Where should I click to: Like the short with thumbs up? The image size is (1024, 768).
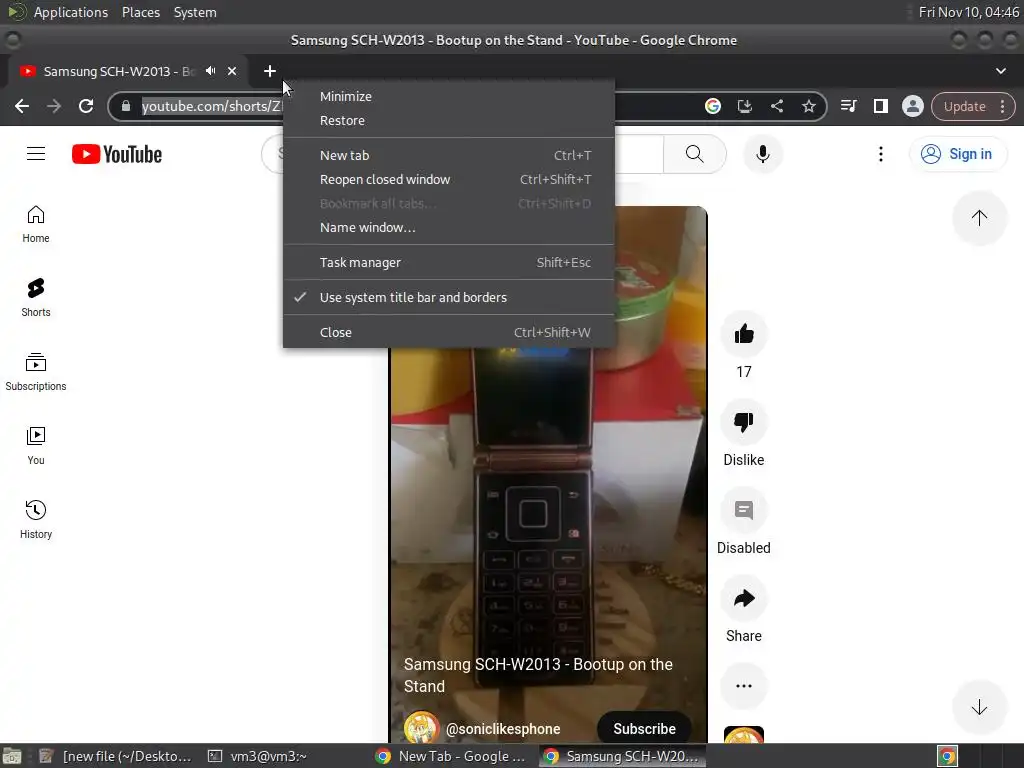click(x=744, y=334)
